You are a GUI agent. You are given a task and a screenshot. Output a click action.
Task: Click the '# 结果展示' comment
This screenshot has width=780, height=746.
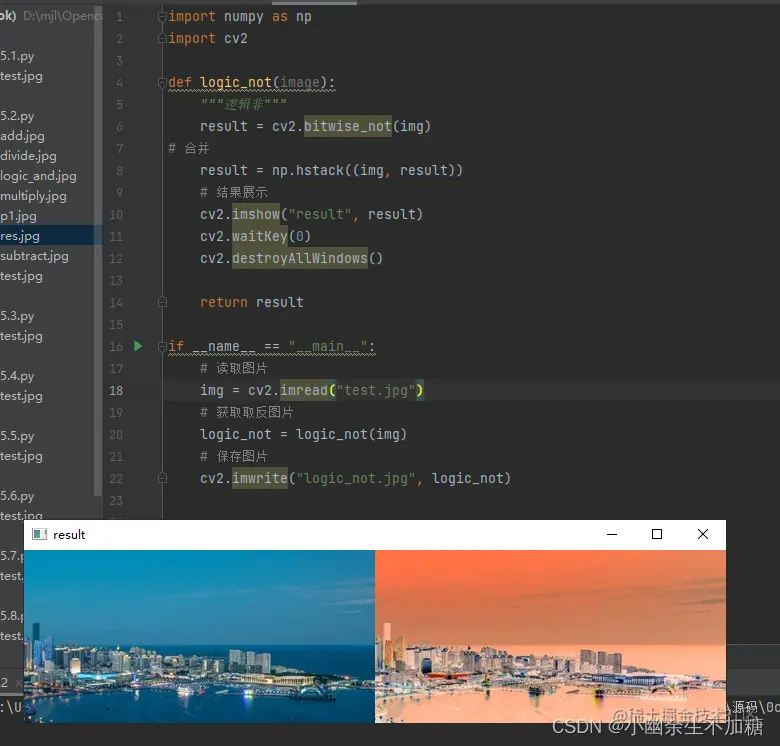tap(234, 192)
